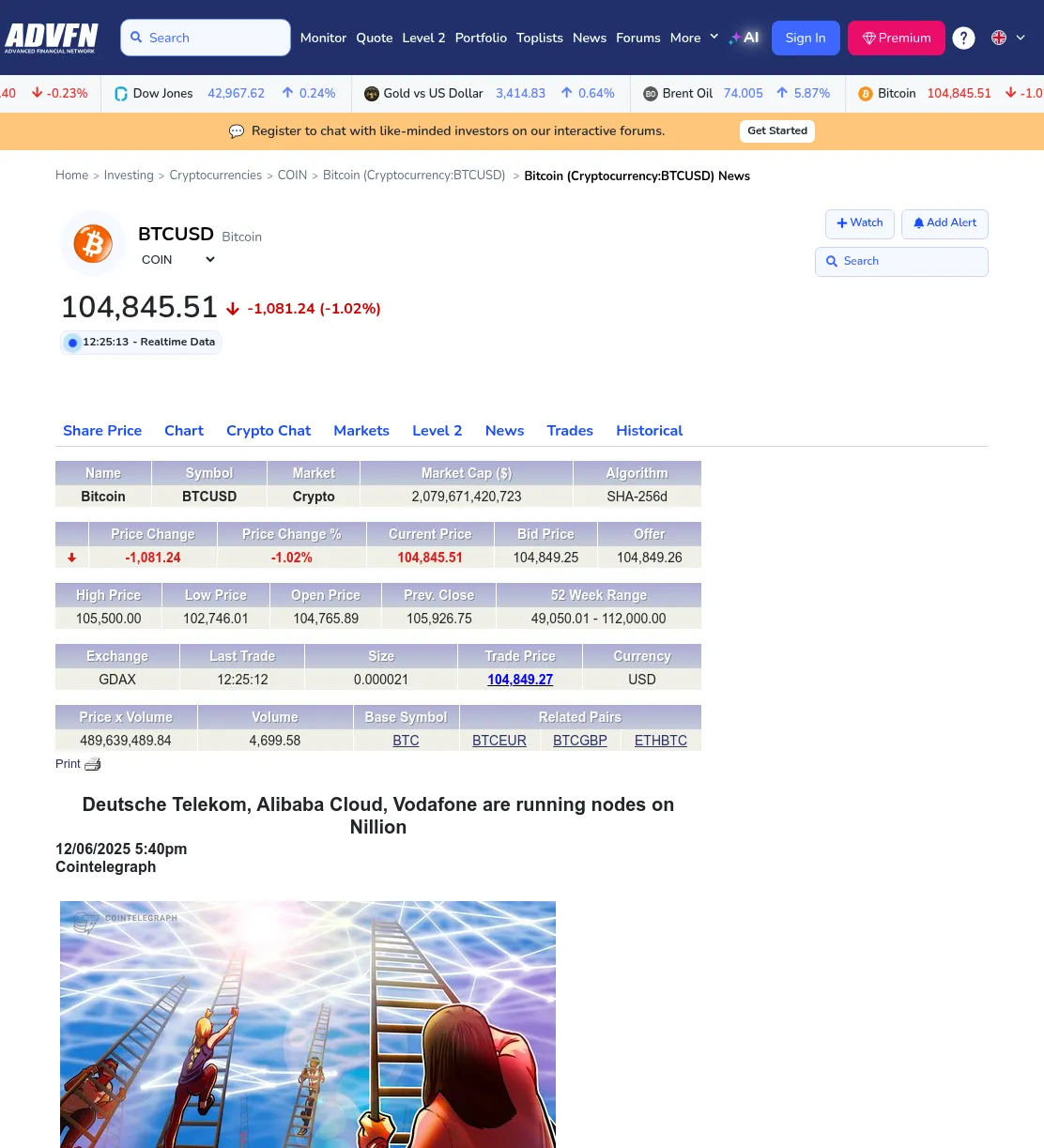Open the 104,849.27 trade price link
This screenshot has width=1044, height=1148.
point(520,680)
